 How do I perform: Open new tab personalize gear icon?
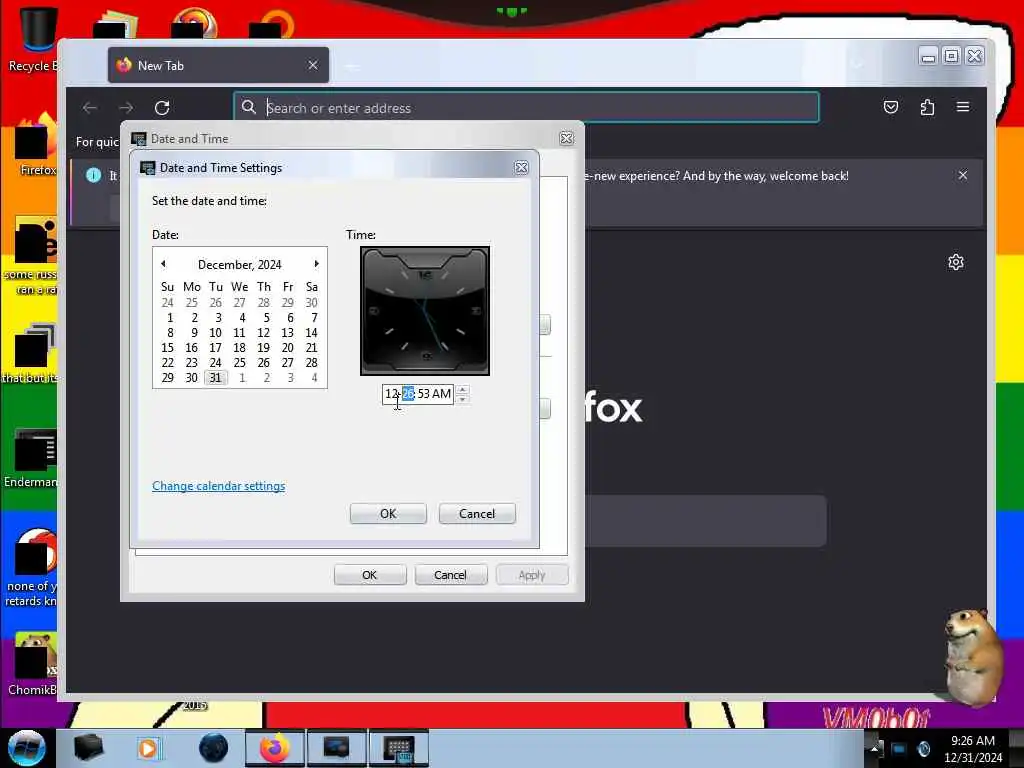point(955,262)
